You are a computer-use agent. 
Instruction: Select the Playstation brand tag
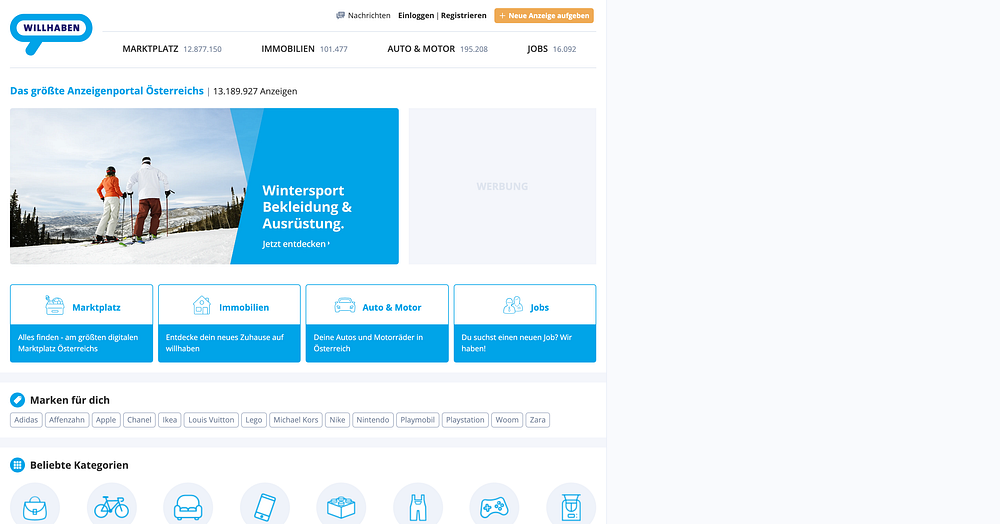tap(465, 420)
